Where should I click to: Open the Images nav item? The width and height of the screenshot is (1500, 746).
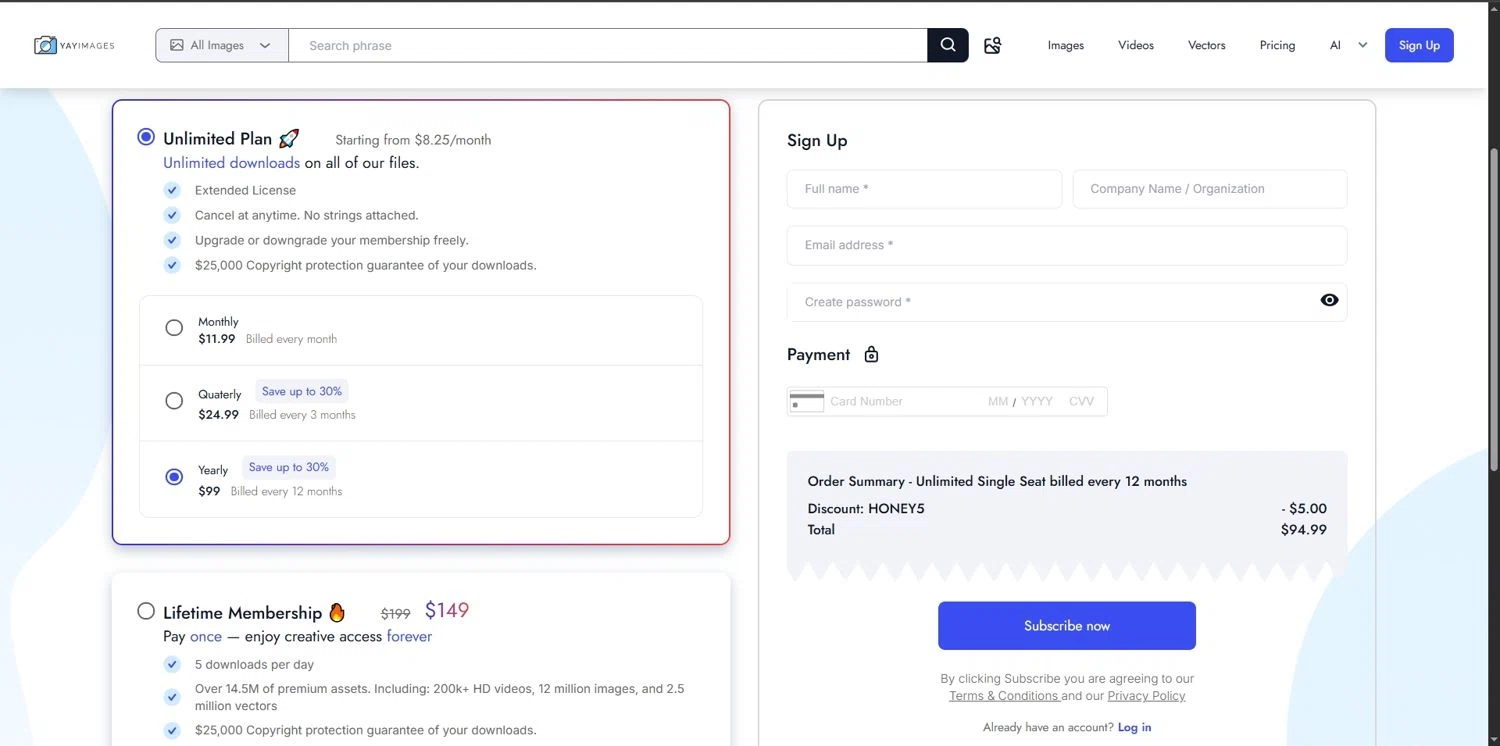point(1066,45)
